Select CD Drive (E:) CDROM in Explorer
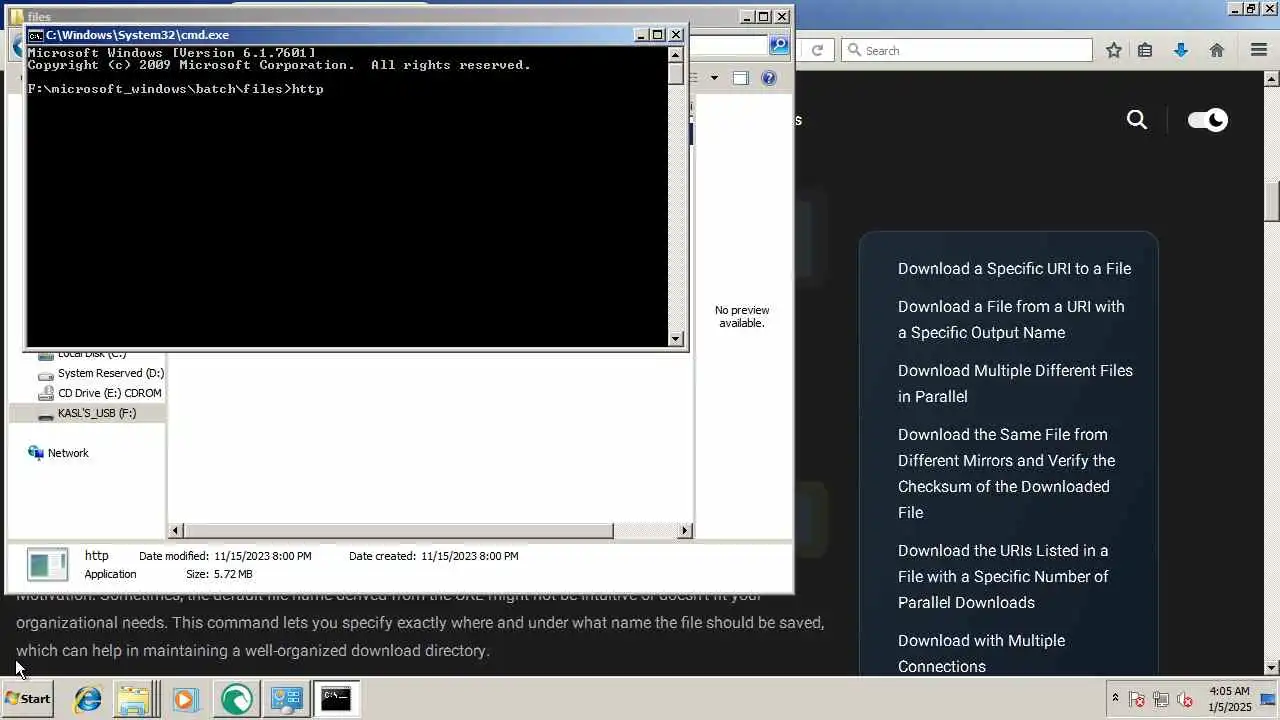The image size is (1280, 720). click(100, 393)
